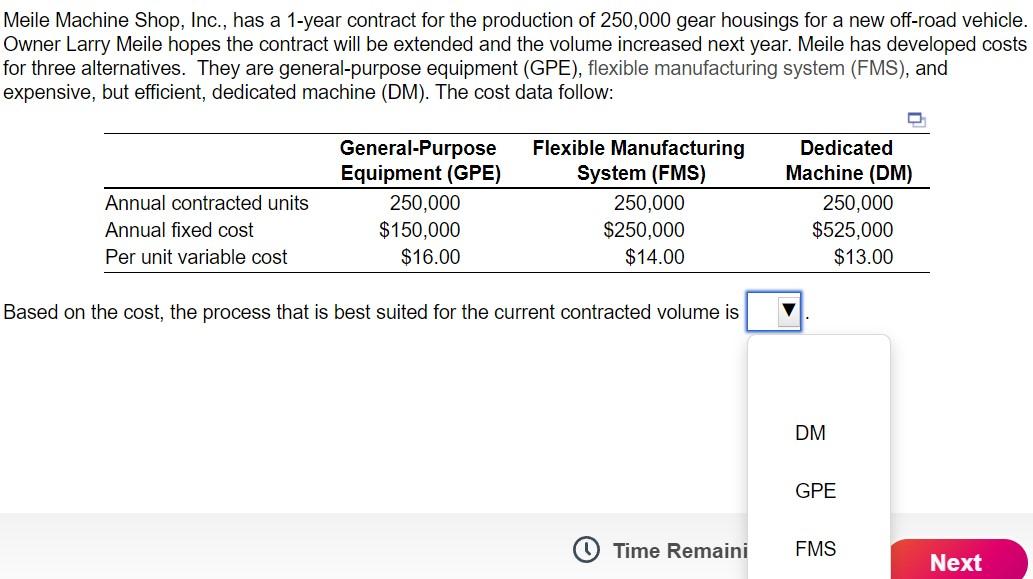Expand the answer selection box
Viewport: 1033px width, 579px height.
point(775,311)
